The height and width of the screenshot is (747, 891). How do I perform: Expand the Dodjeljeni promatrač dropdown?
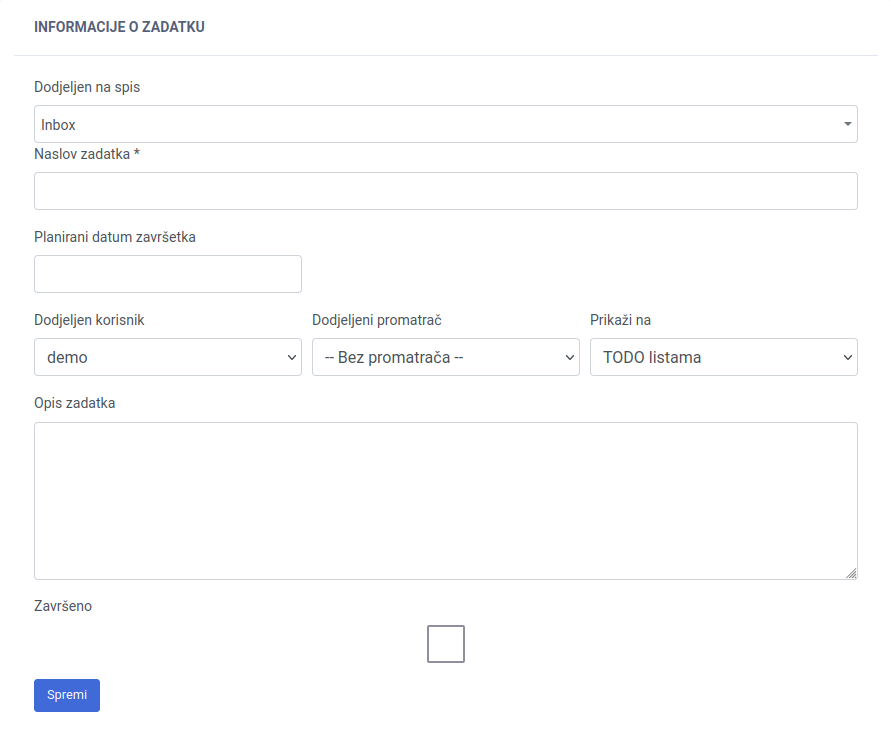pos(446,357)
